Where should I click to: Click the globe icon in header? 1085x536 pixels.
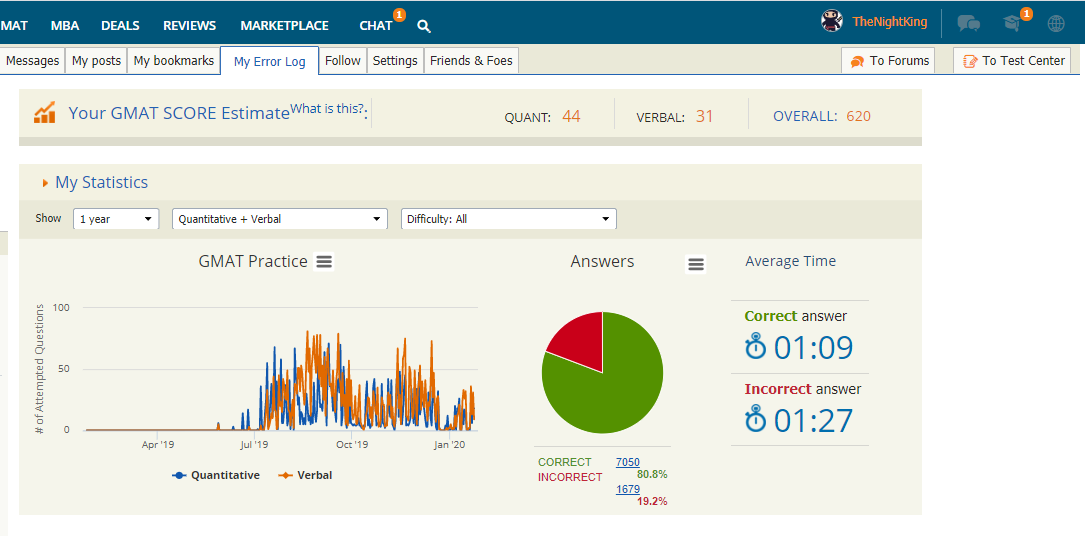tap(1056, 23)
